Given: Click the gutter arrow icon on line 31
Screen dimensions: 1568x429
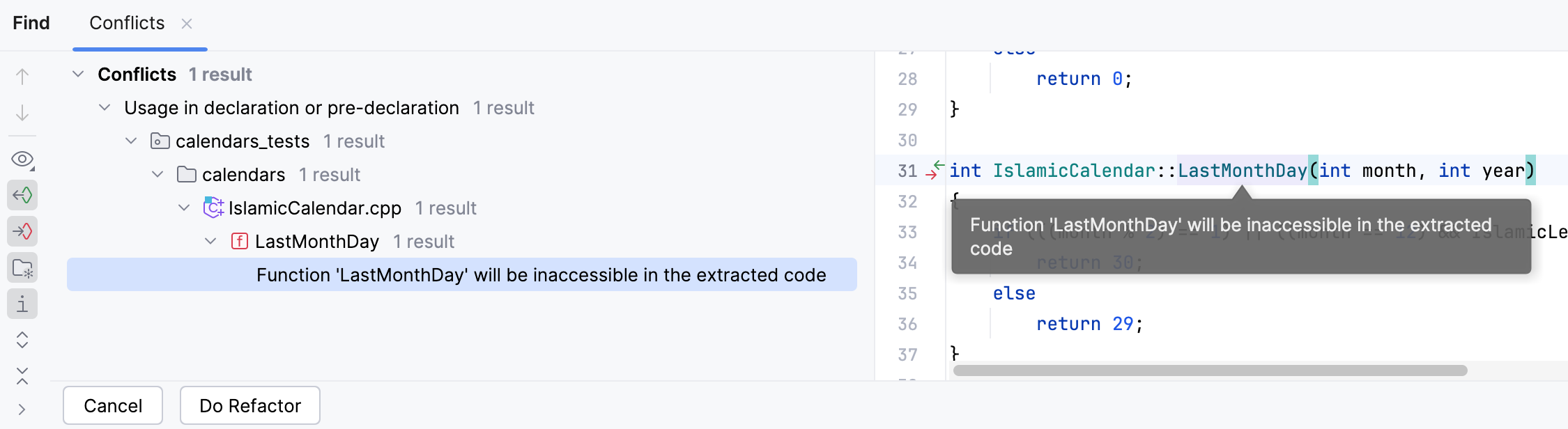Looking at the screenshot, I should pyautogui.click(x=932, y=171).
